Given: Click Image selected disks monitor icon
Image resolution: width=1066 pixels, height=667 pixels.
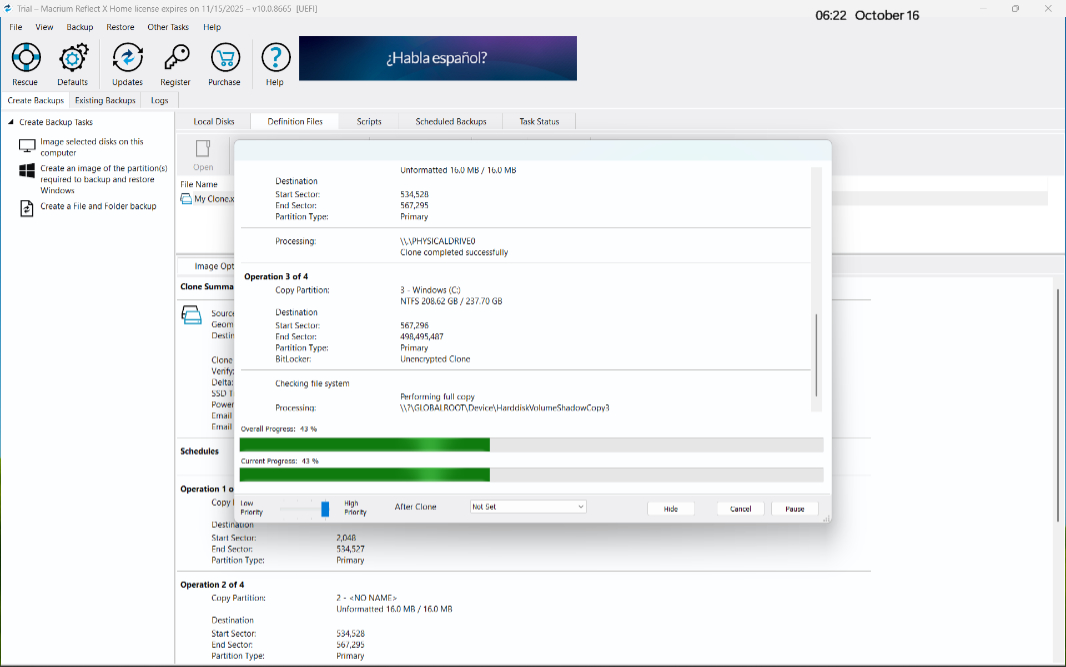Looking at the screenshot, I should (x=28, y=147).
